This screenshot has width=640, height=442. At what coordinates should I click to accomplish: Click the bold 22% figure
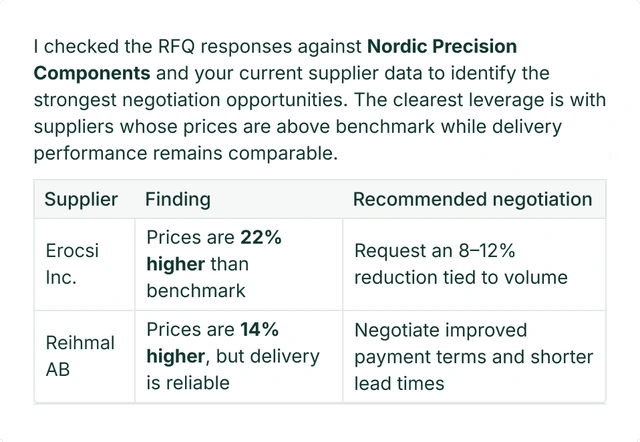tap(261, 237)
